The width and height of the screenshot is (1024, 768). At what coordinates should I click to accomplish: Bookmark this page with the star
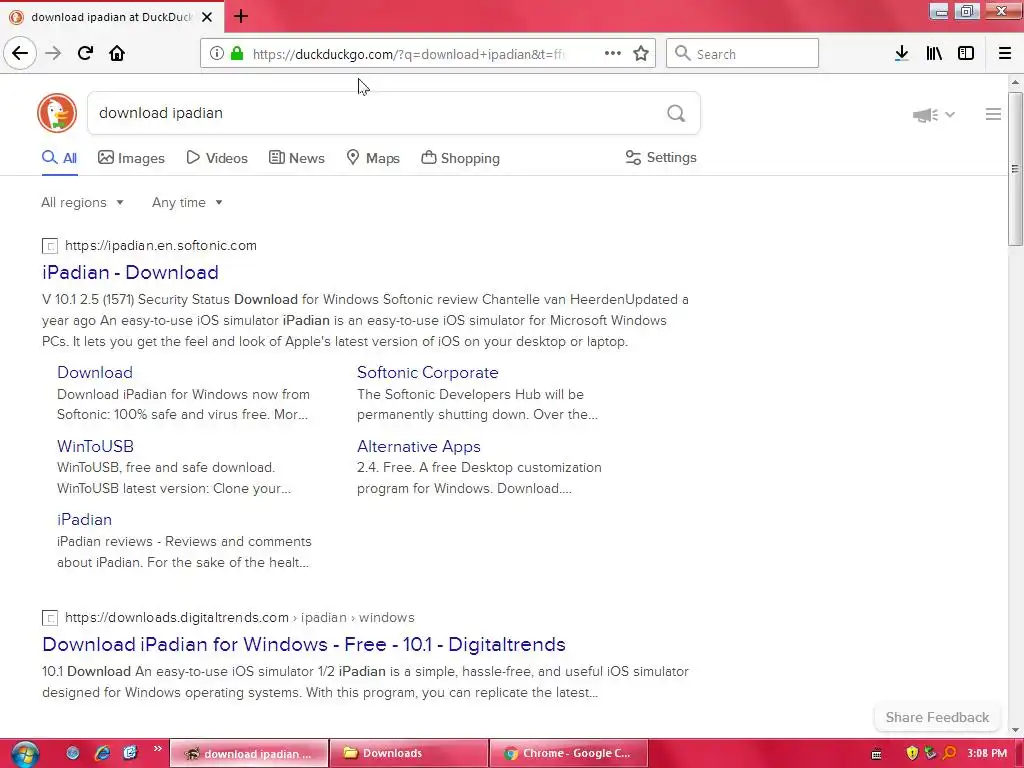coord(641,54)
